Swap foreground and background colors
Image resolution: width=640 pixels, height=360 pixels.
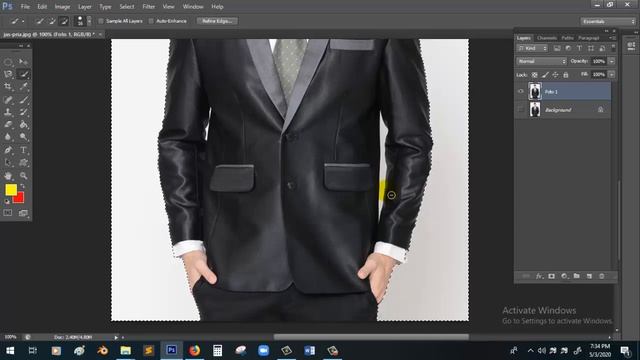[23, 186]
